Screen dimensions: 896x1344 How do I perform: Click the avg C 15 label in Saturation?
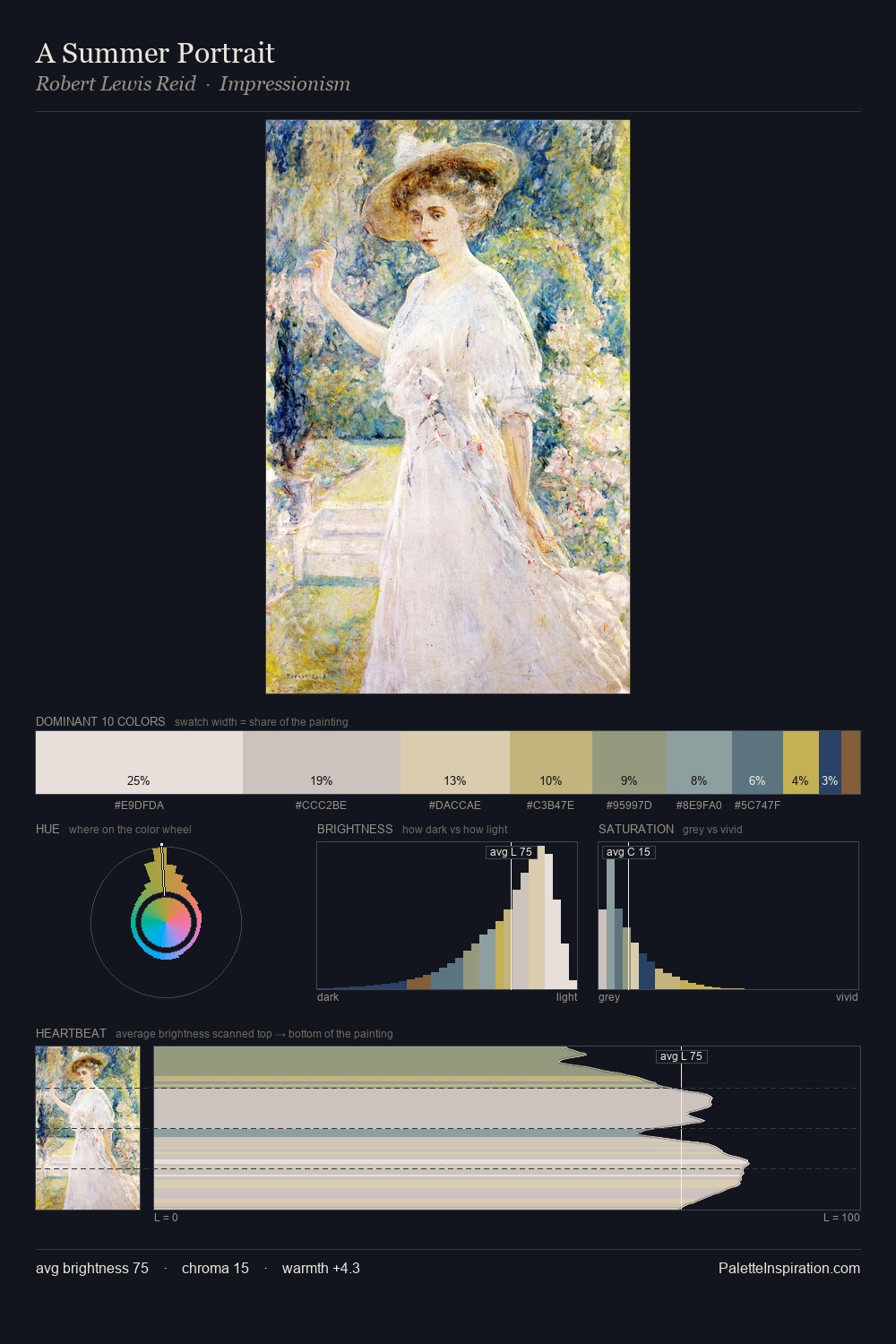(629, 852)
